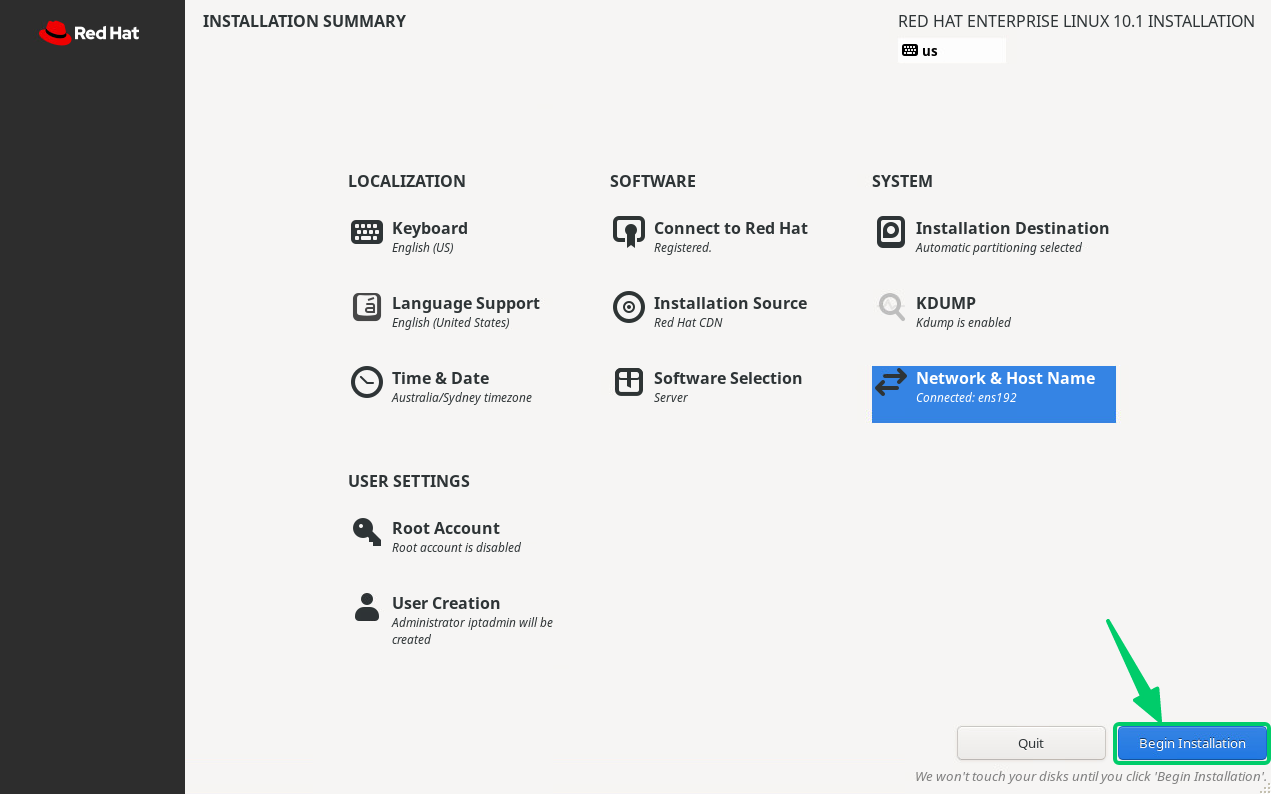1271x794 pixels.
Task: Click the Keyboard icon under Localization
Action: tap(367, 232)
